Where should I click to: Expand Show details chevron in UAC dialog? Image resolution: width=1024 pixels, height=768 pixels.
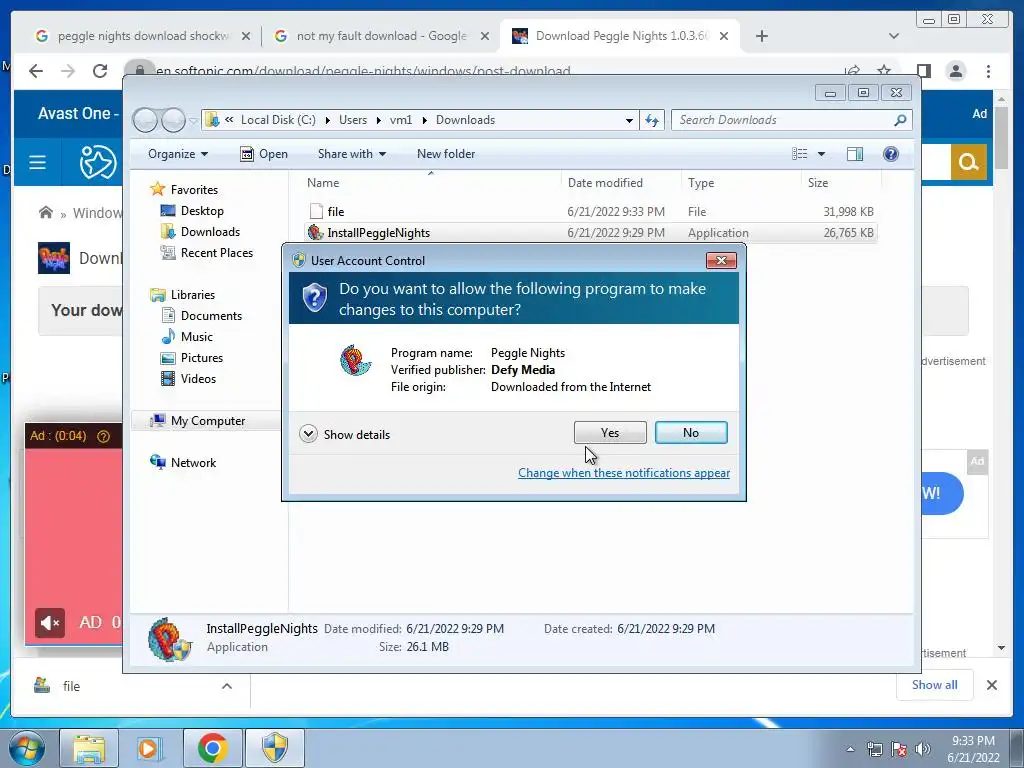pos(308,434)
